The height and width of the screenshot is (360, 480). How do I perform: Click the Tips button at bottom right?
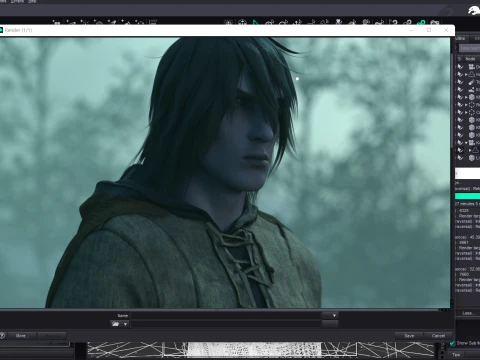(456, 355)
